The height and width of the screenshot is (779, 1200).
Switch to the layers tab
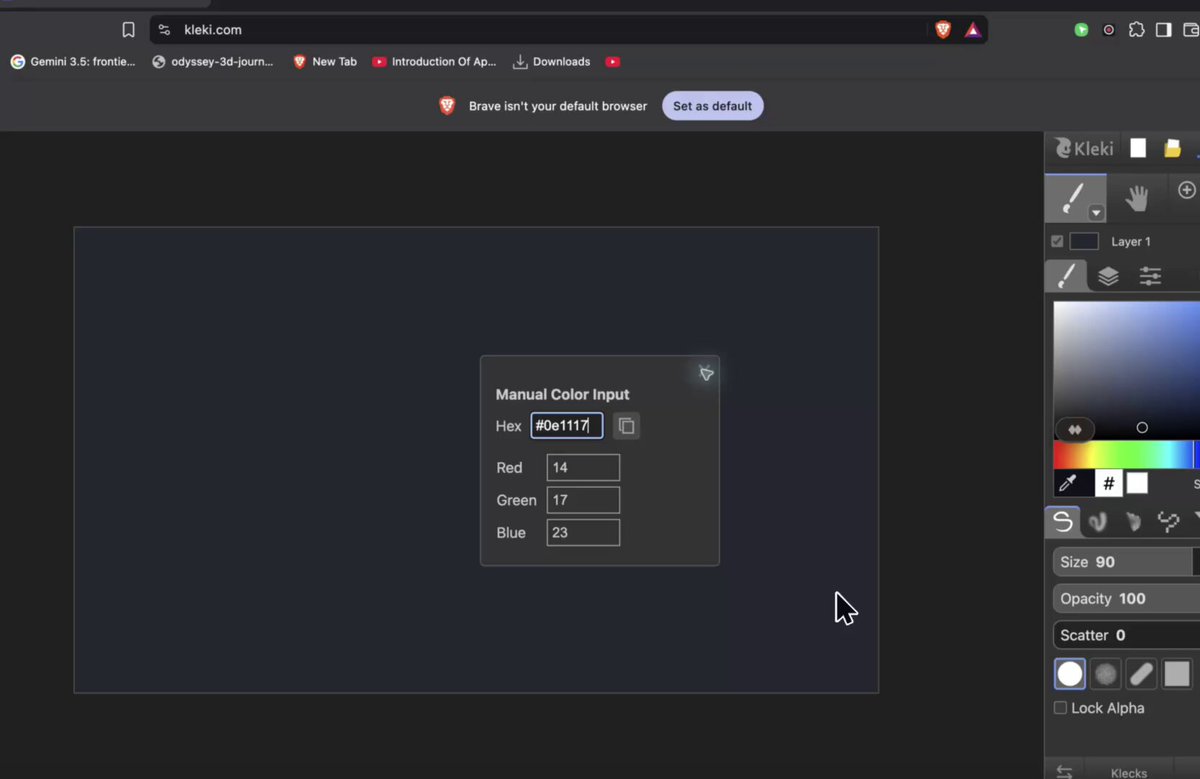click(x=1108, y=276)
